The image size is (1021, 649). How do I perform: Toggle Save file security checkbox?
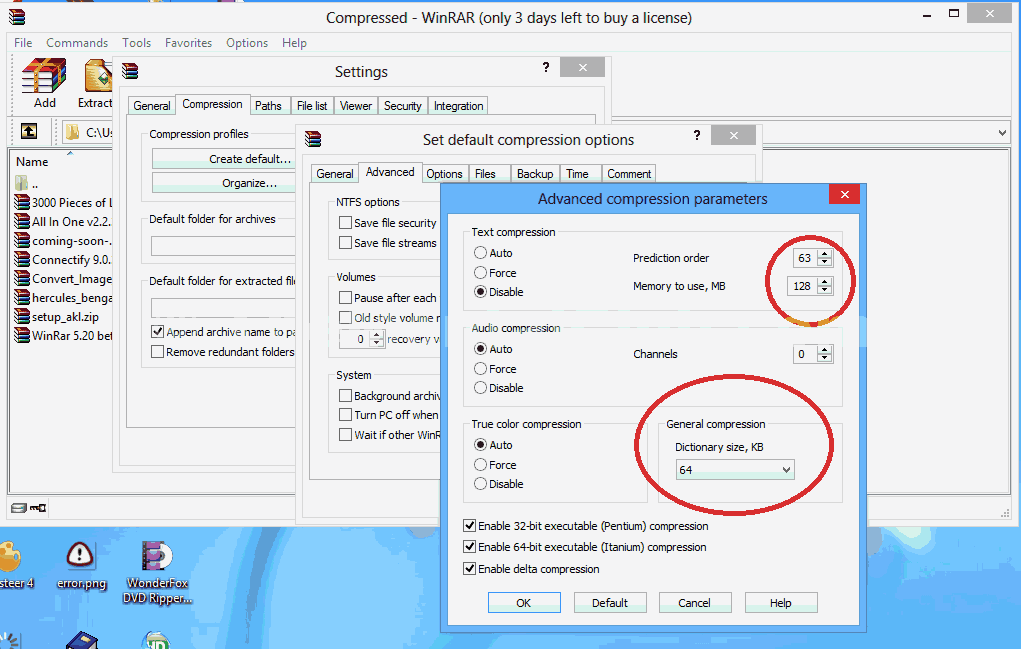[346, 223]
